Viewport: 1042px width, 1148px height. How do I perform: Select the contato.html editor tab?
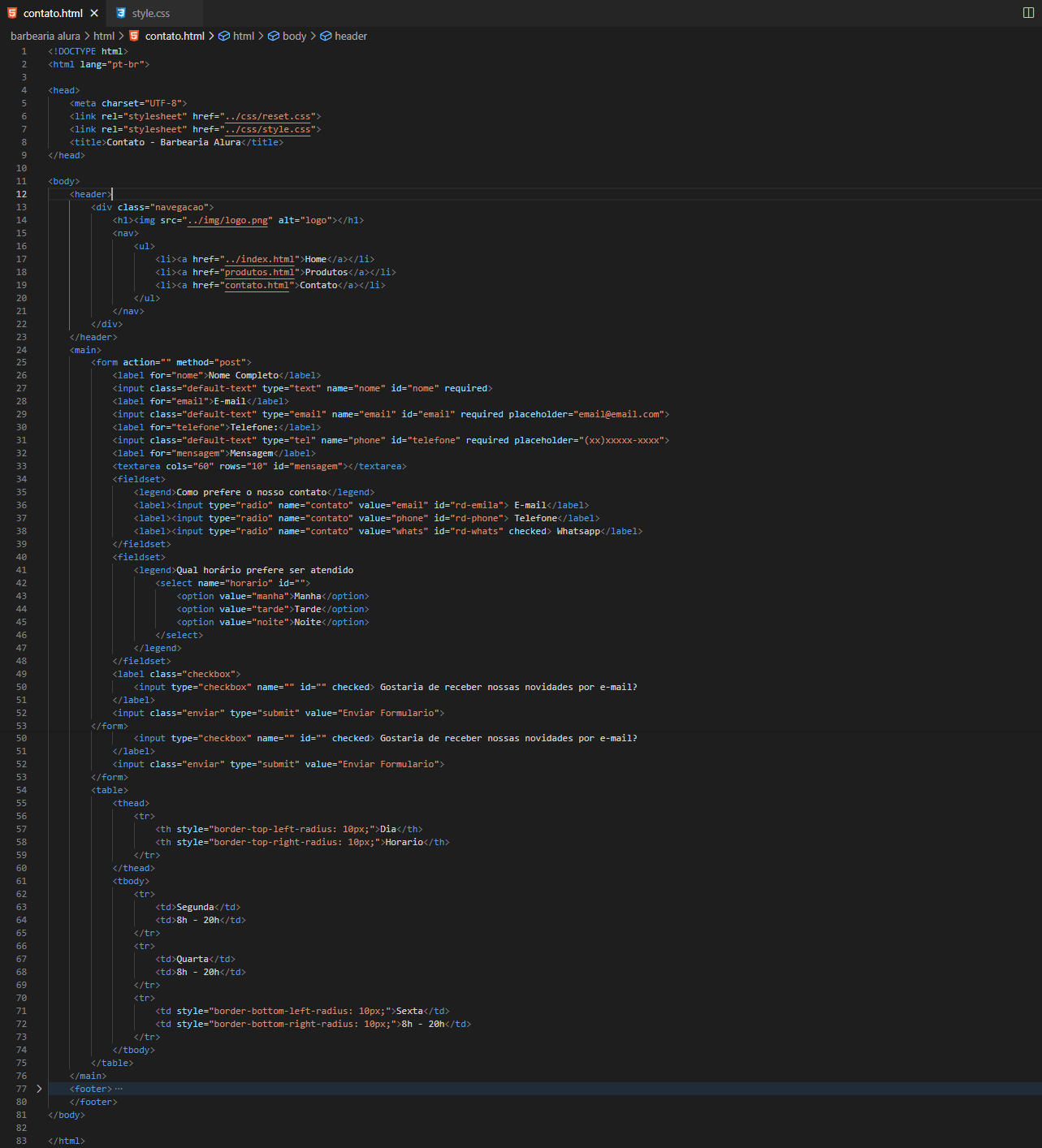pyautogui.click(x=53, y=13)
